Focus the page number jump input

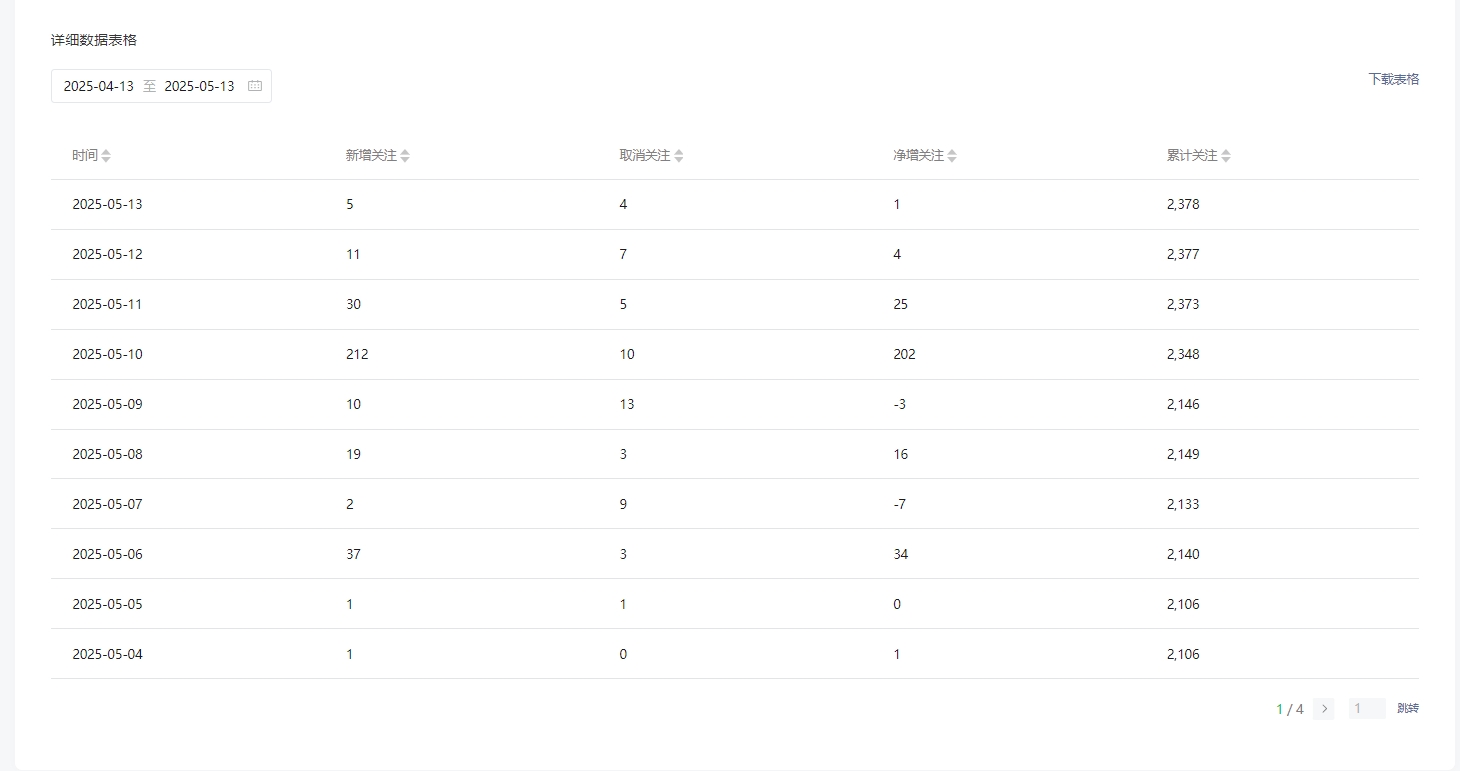[x=1367, y=709]
